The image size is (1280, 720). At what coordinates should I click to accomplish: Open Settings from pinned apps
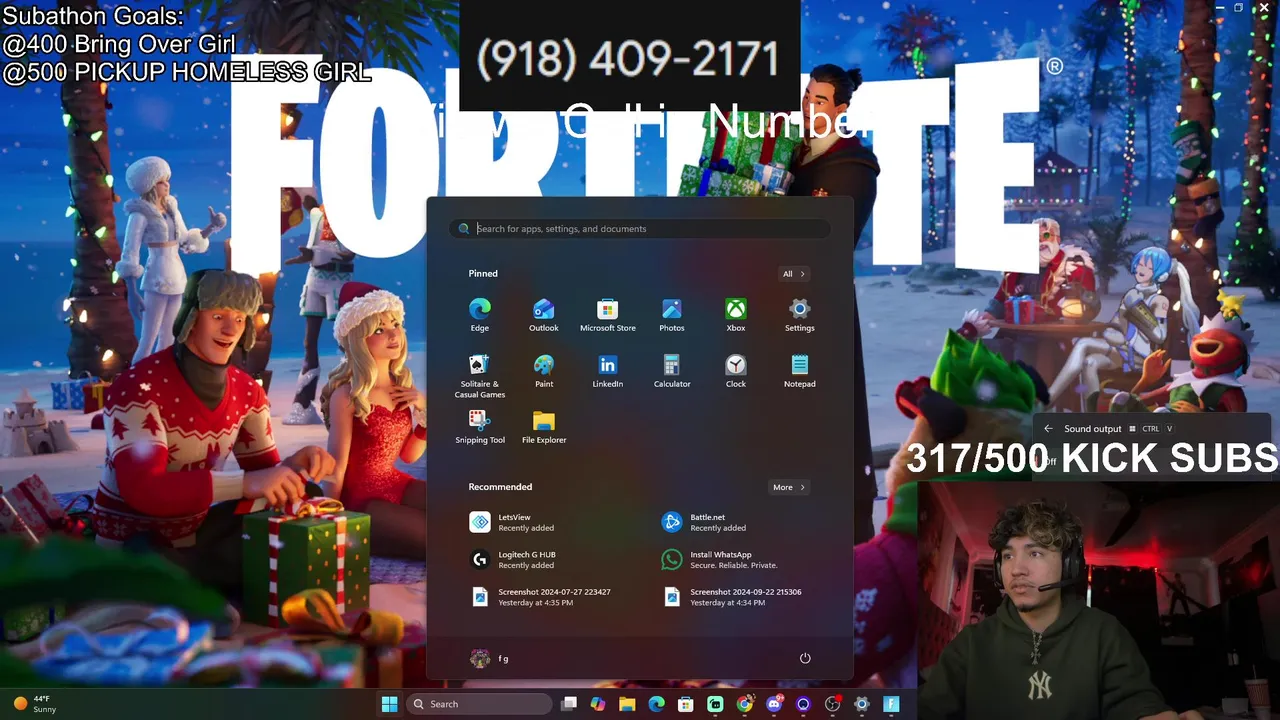click(x=800, y=315)
